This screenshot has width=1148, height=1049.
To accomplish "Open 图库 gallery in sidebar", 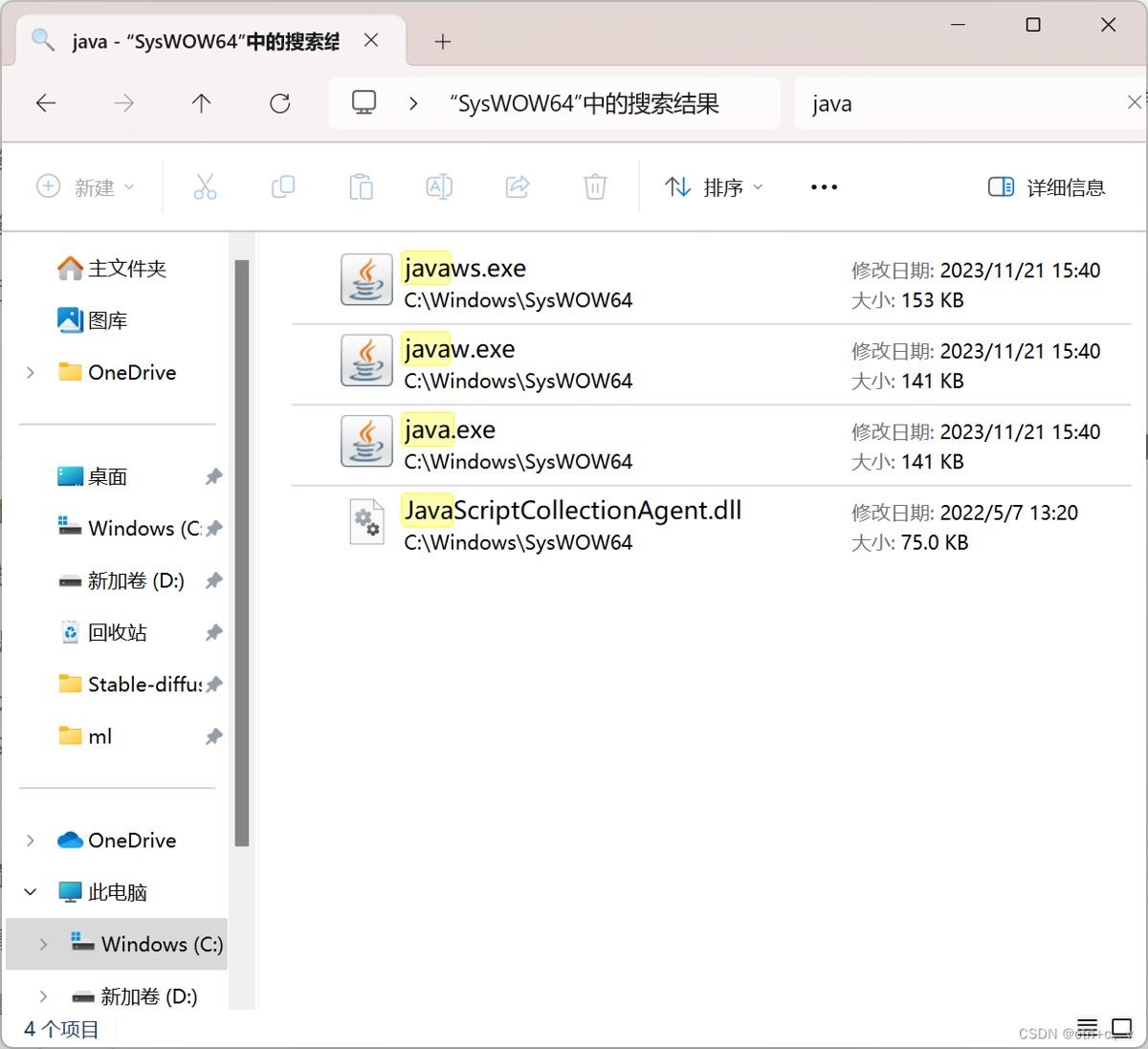I will pyautogui.click(x=107, y=320).
